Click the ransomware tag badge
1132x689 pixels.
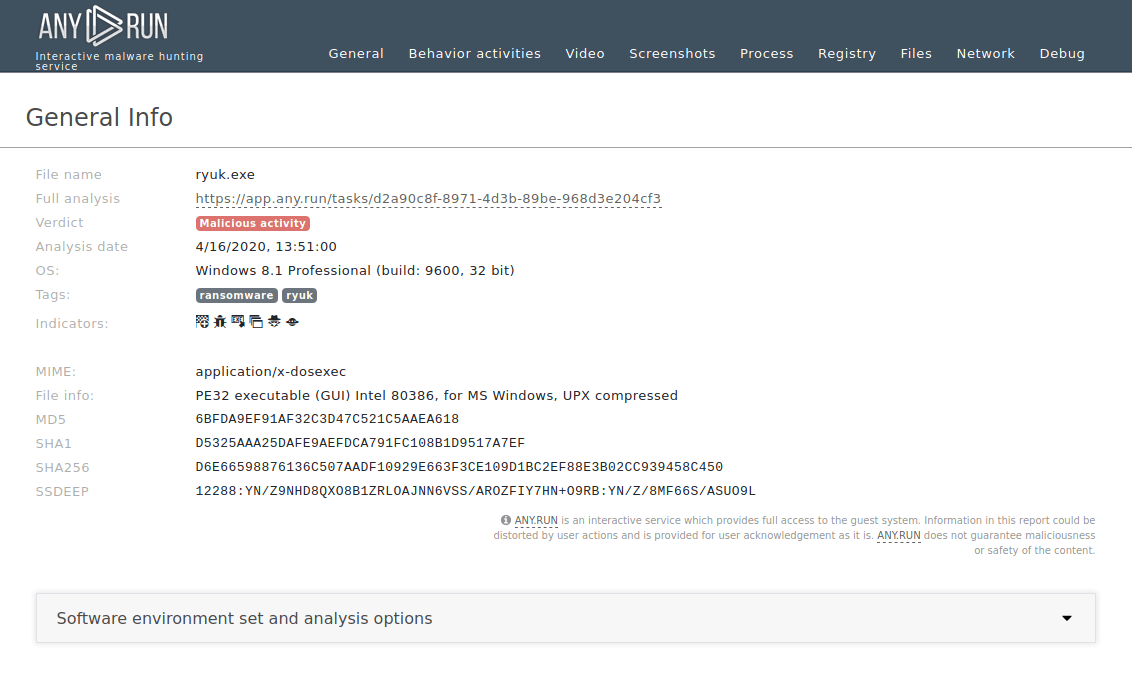[236, 295]
